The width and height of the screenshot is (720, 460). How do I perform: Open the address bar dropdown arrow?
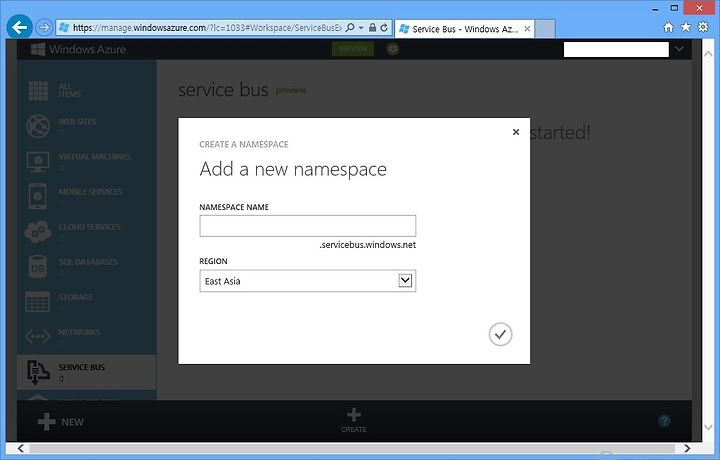pyautogui.click(x=361, y=28)
